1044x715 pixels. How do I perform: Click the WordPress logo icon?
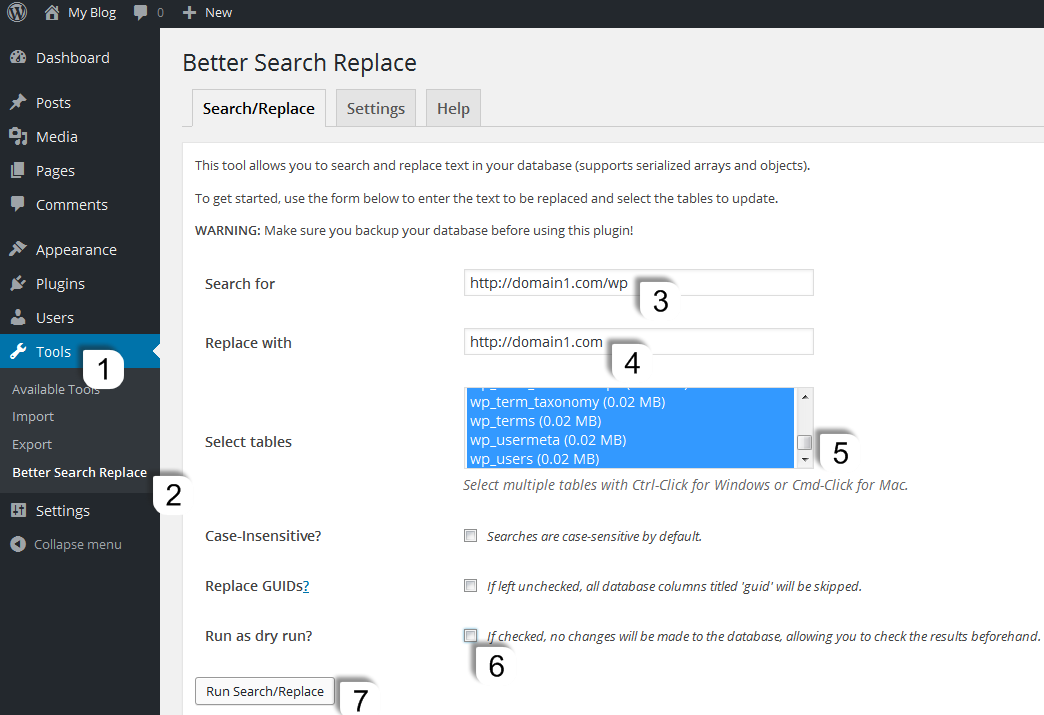pyautogui.click(x=17, y=12)
